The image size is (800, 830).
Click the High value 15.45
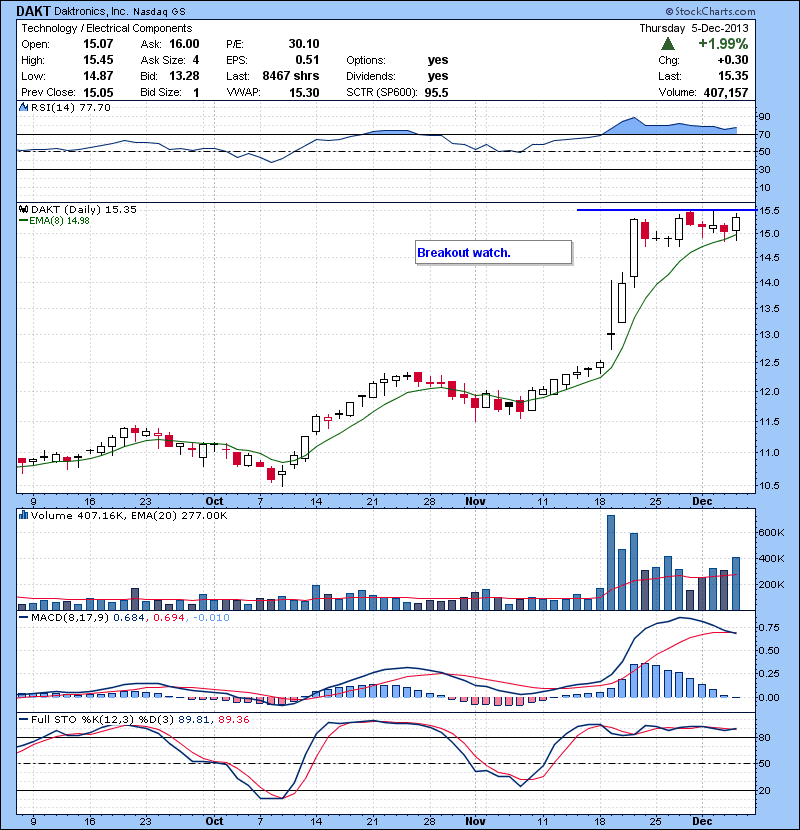click(98, 60)
